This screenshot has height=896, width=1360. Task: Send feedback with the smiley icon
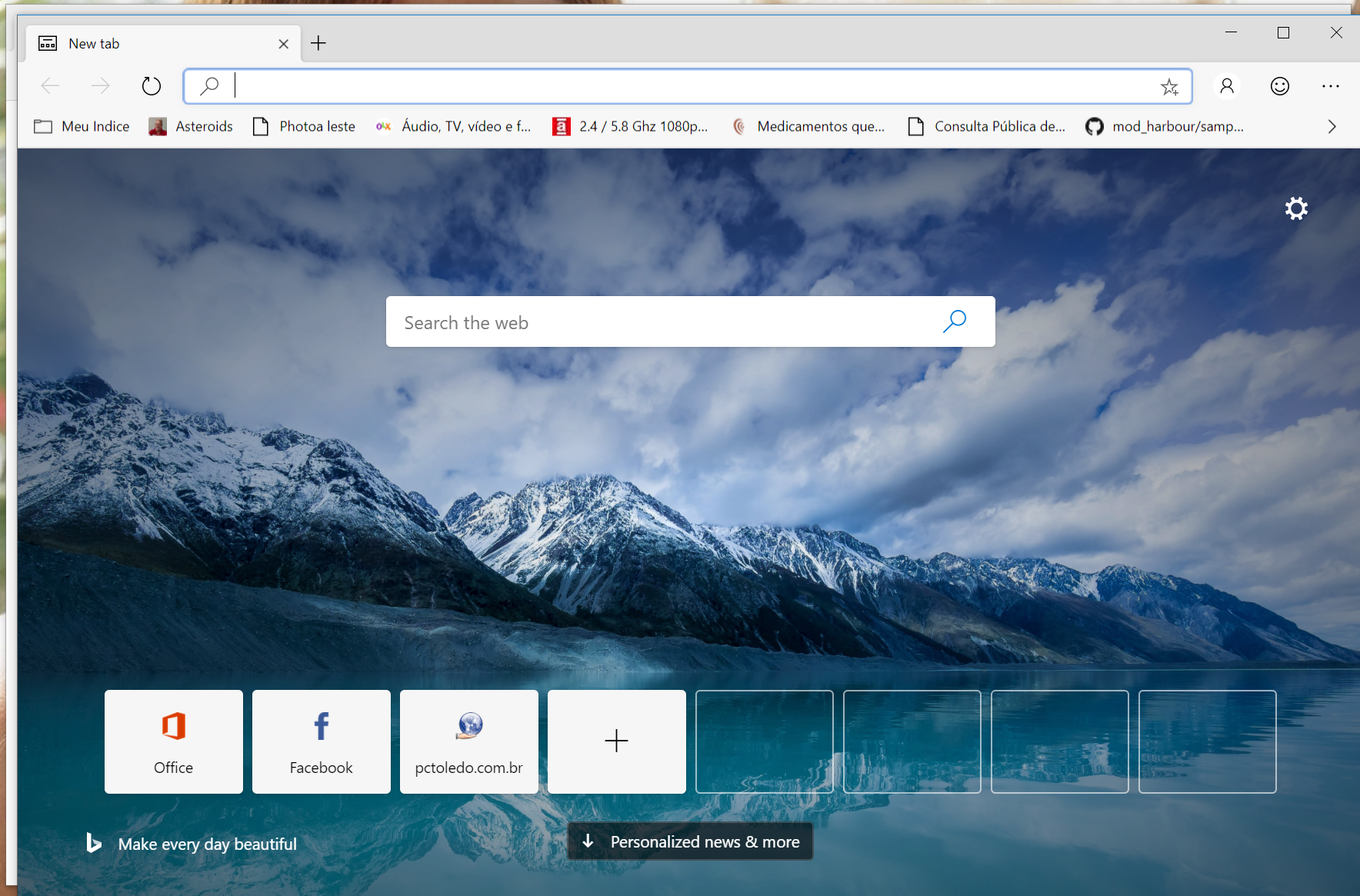click(1279, 86)
